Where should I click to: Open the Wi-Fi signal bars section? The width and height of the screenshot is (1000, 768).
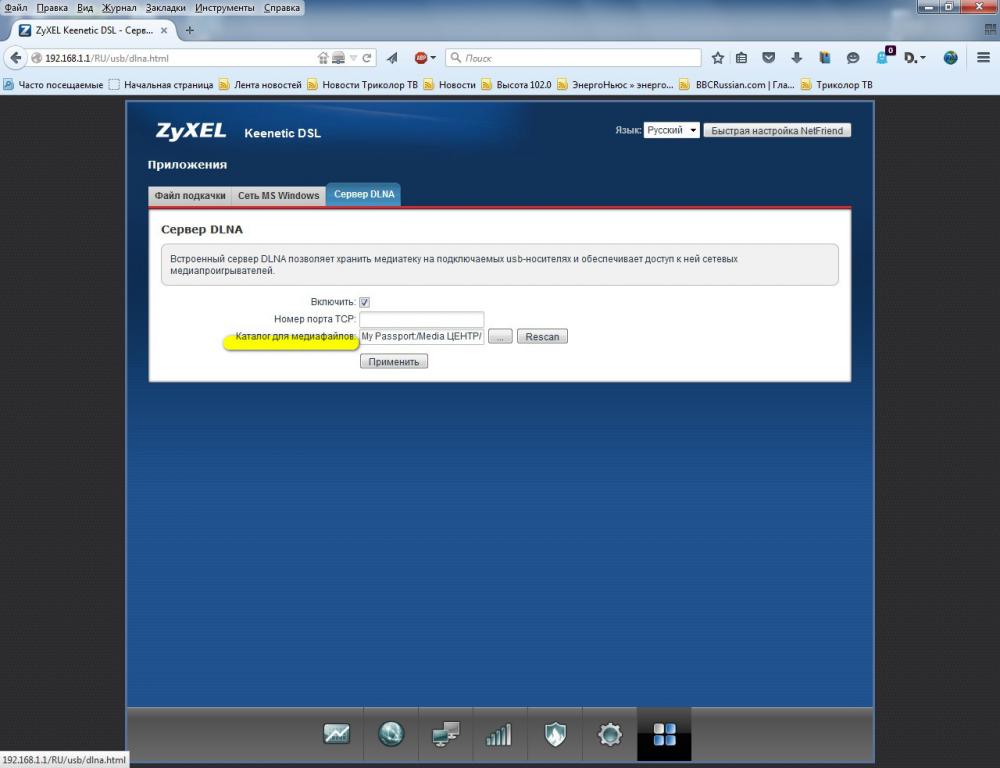click(499, 735)
